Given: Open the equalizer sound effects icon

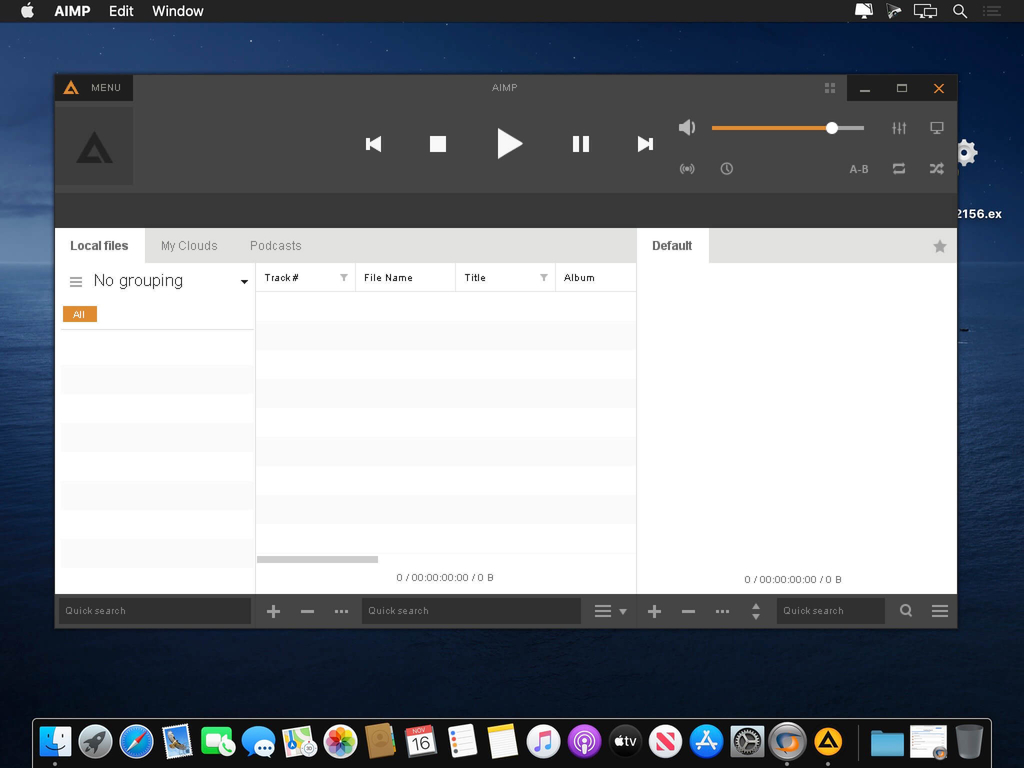Looking at the screenshot, I should point(899,128).
